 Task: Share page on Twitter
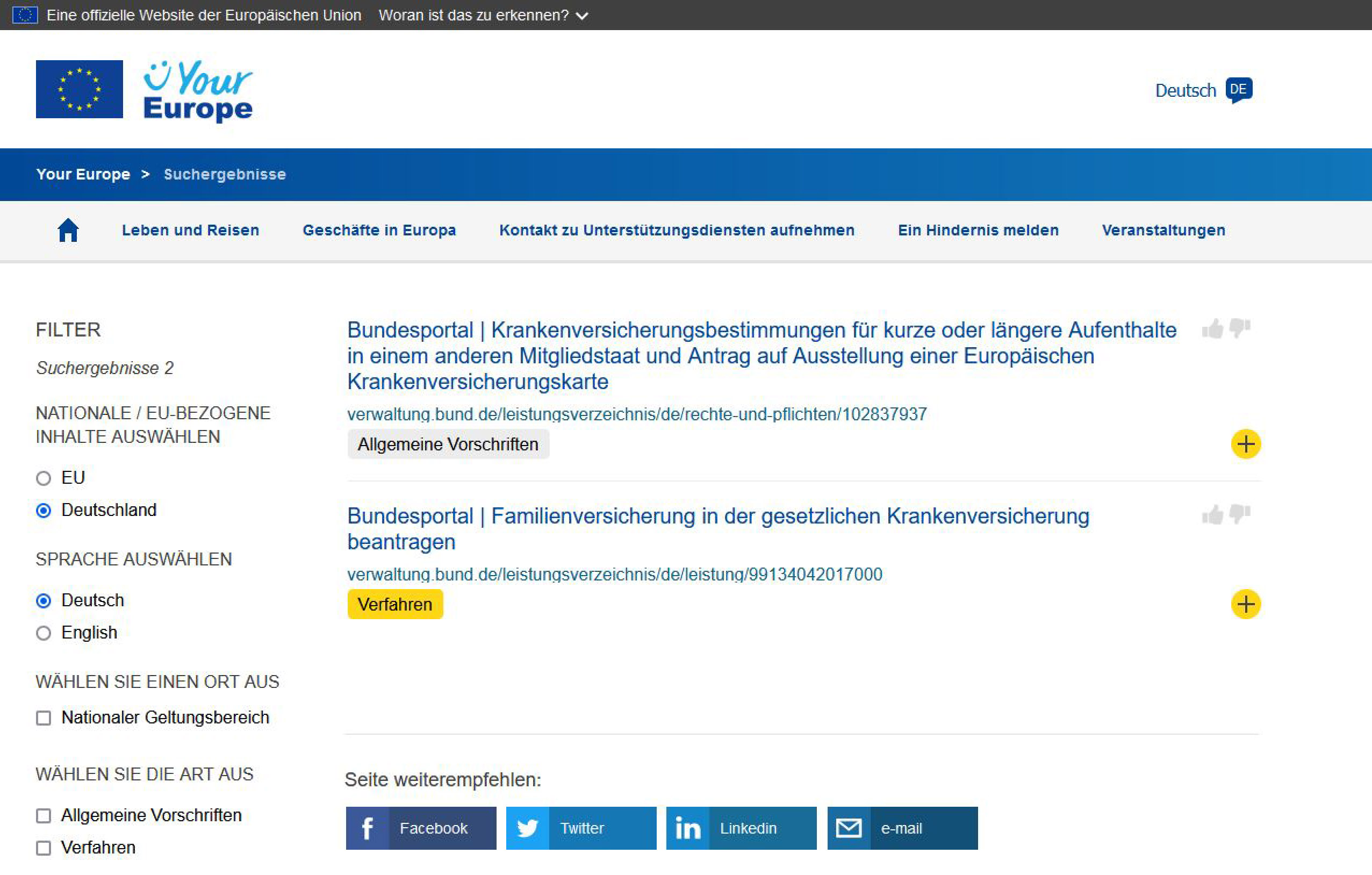[580, 828]
